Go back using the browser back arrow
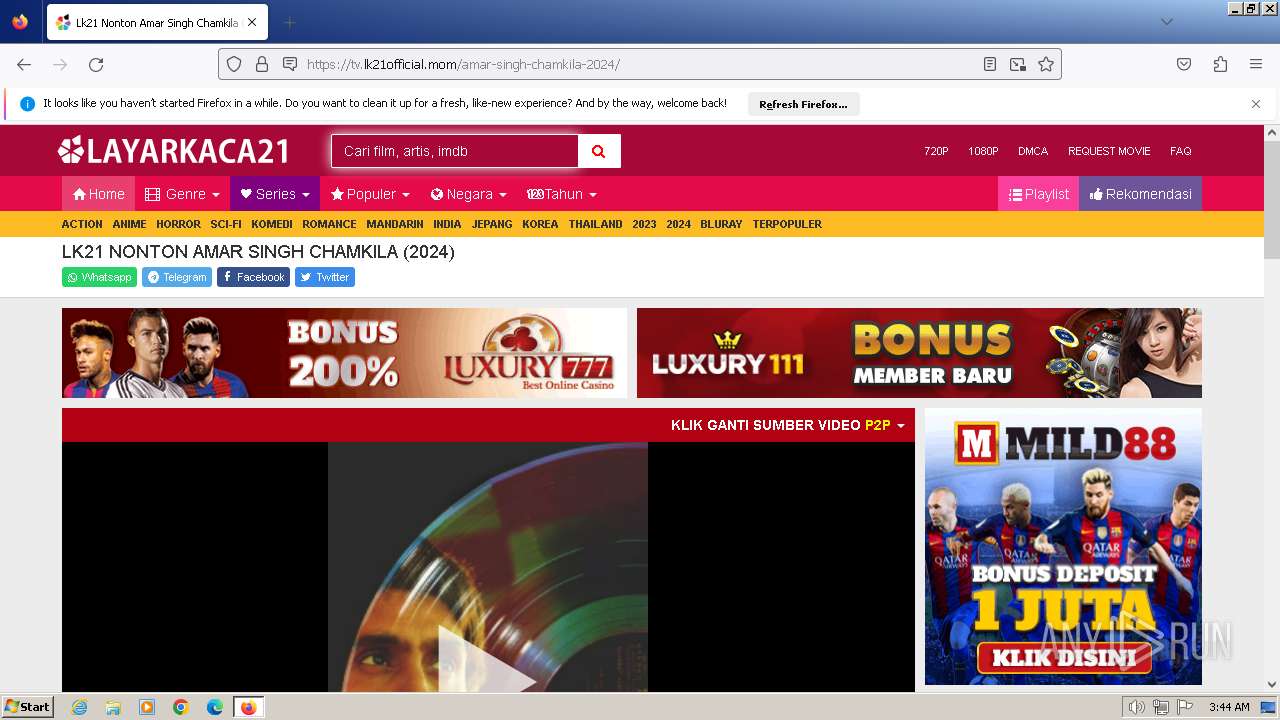This screenshot has width=1280, height=720. 24,64
